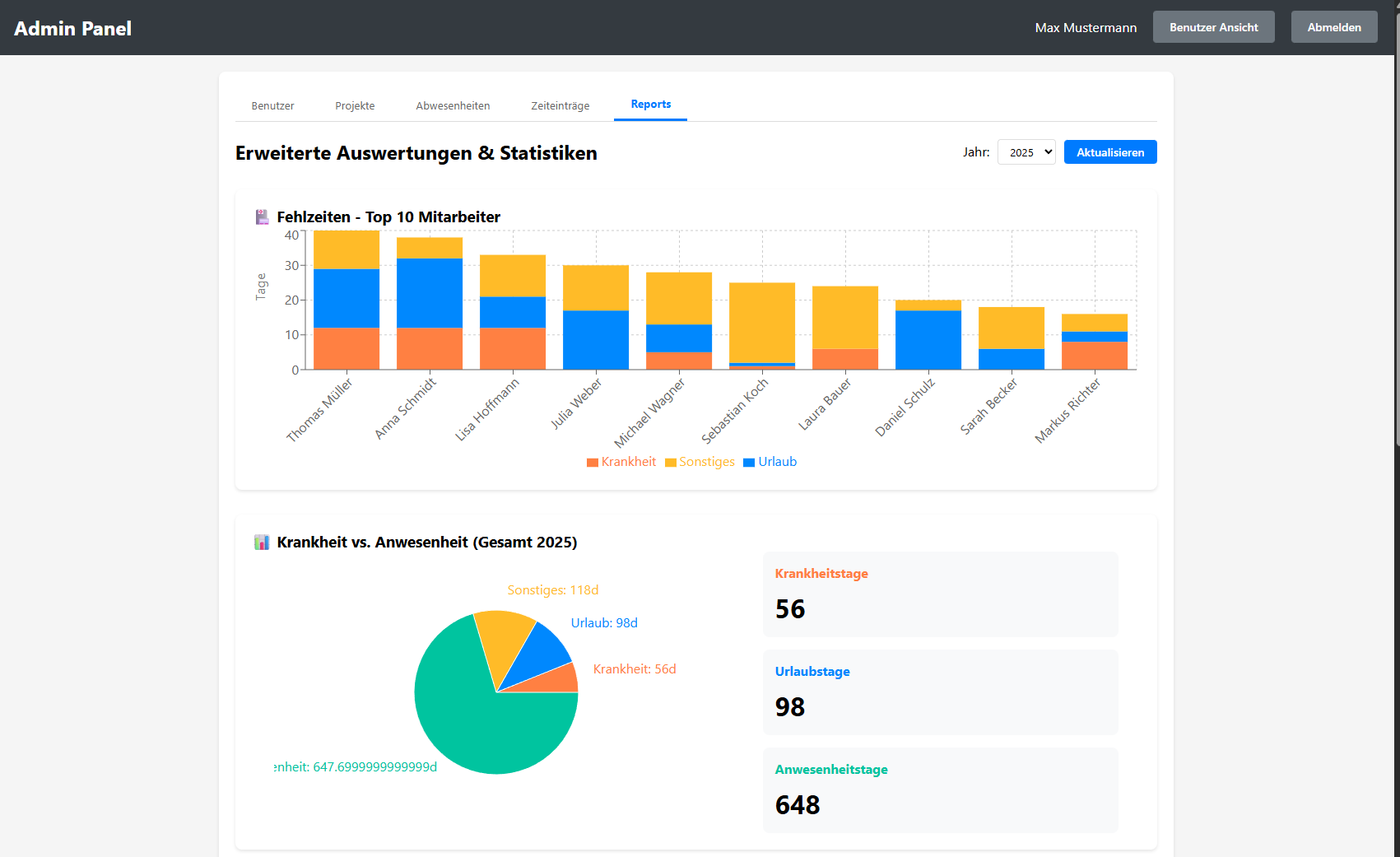Screen dimensions: 1400x857
Task: Toggle the Krankheit legend entry
Action: click(621, 462)
